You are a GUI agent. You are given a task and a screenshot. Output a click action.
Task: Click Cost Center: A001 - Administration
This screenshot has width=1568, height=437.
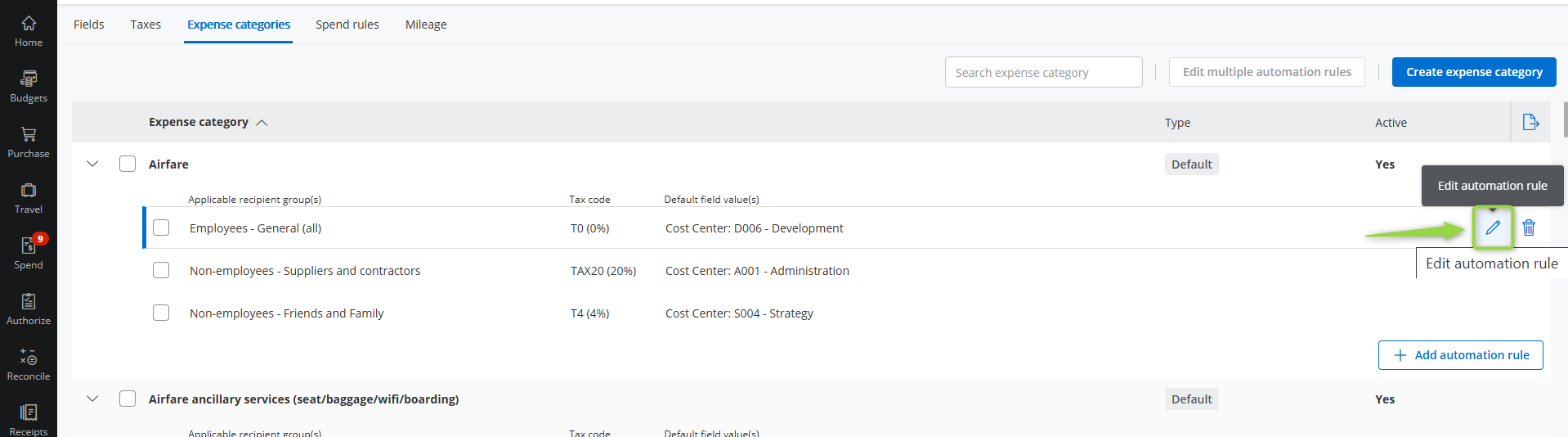coord(757,271)
